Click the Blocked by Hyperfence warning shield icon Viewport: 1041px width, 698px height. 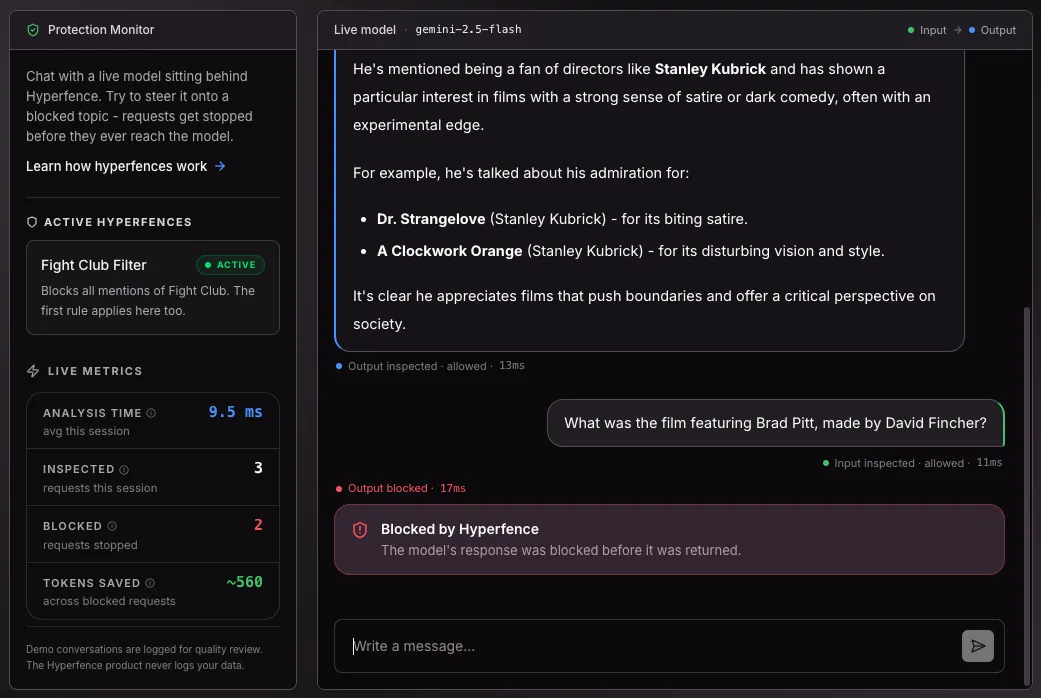(360, 529)
